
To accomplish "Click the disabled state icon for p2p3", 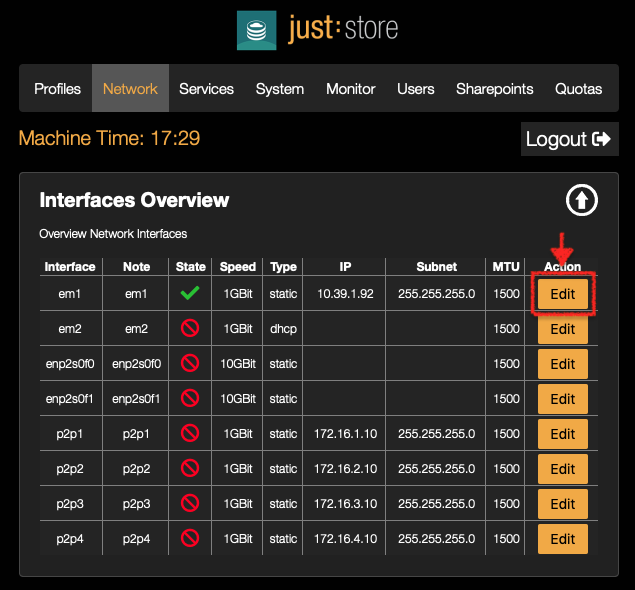I will pos(190,503).
